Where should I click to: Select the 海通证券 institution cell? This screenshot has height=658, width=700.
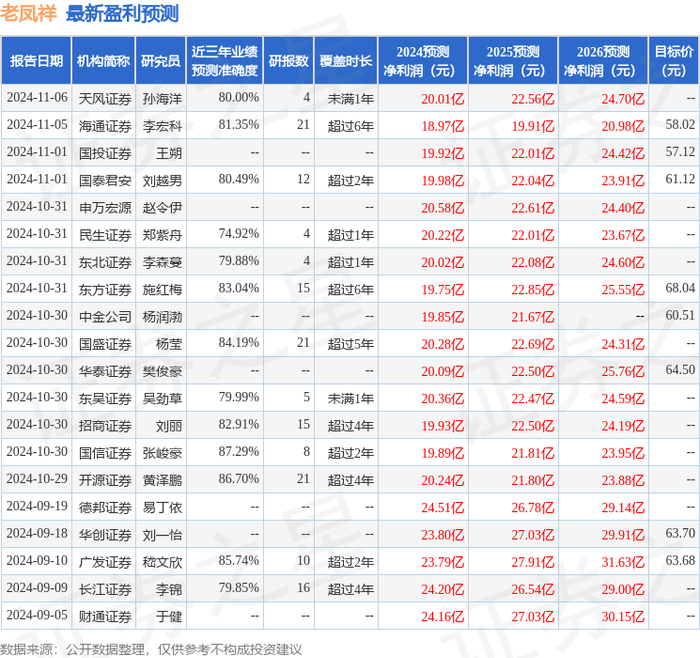[105, 126]
